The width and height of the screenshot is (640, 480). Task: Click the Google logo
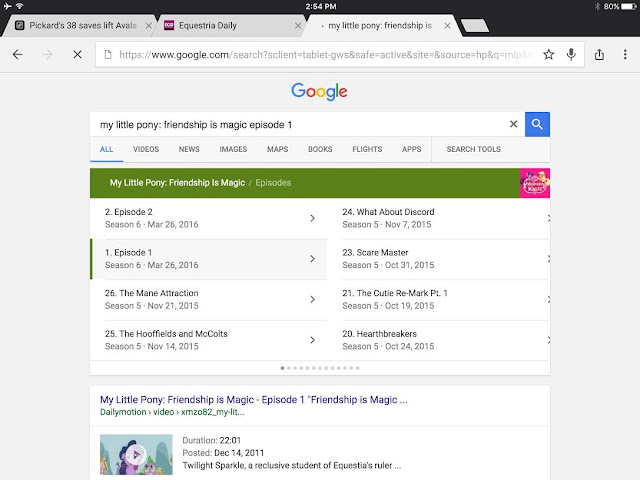(319, 92)
